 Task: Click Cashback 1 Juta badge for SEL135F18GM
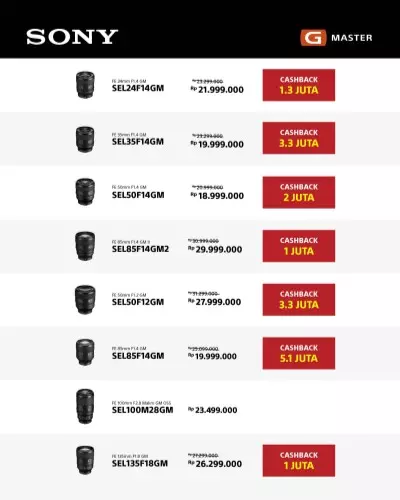299,461
